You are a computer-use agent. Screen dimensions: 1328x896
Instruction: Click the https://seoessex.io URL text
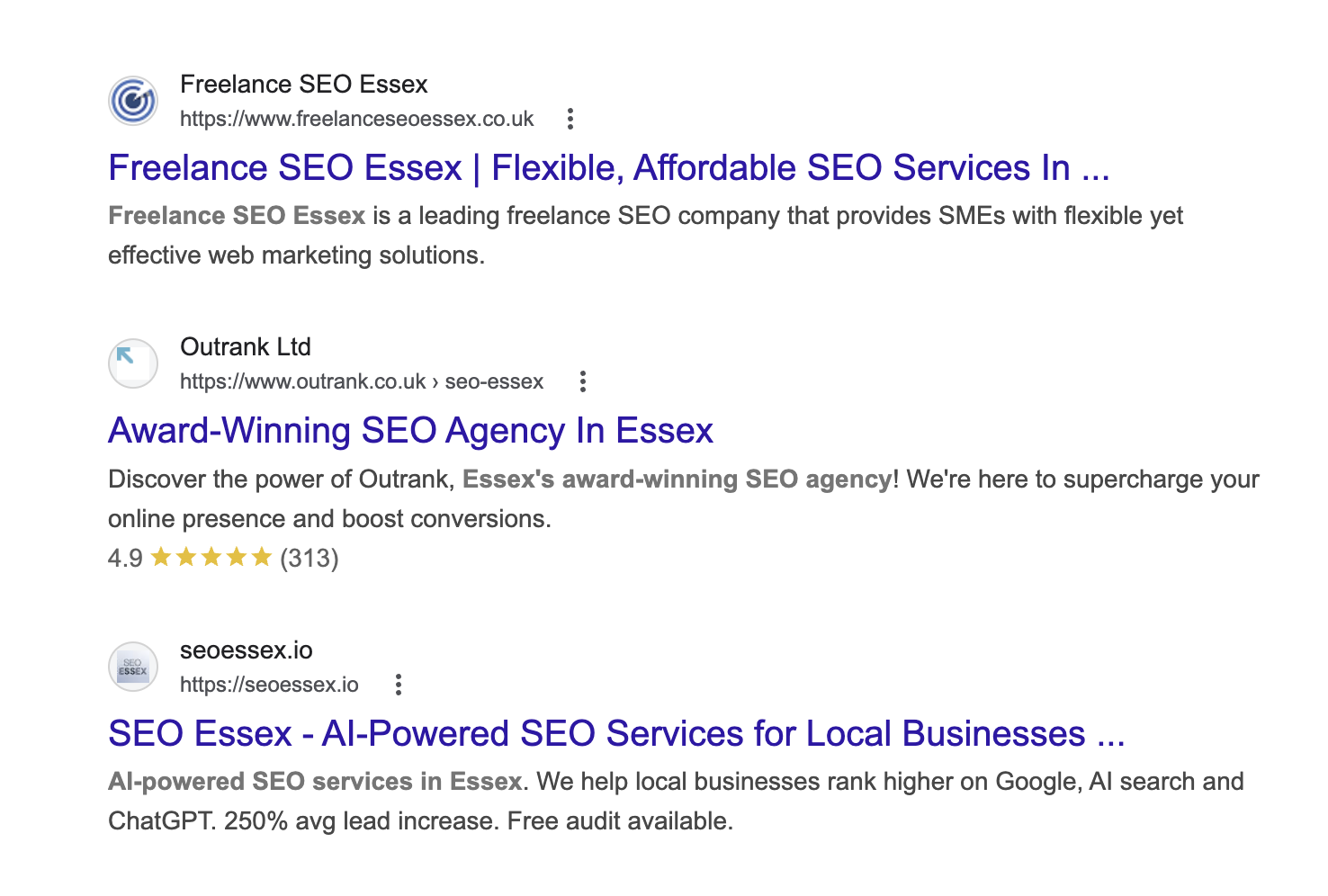pyautogui.click(x=268, y=684)
